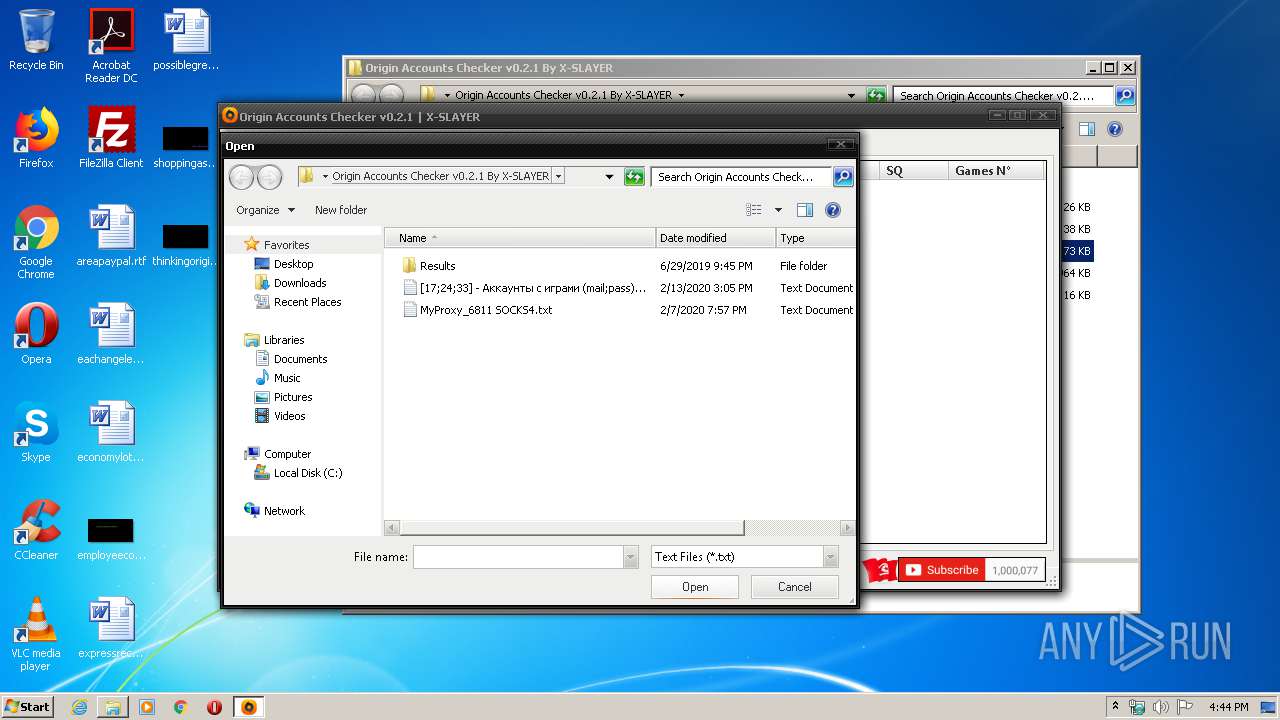Sort by the Name column header
1280x720 pixels.
click(521, 238)
